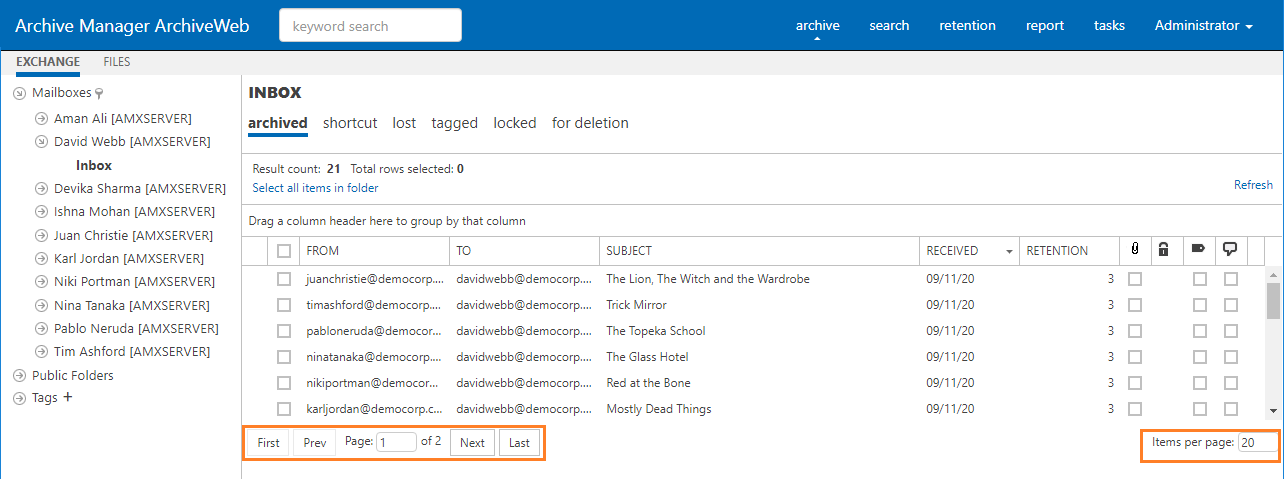The width and height of the screenshot is (1284, 479).
Task: Click the comment bubble column icon
Action: click(x=1231, y=250)
